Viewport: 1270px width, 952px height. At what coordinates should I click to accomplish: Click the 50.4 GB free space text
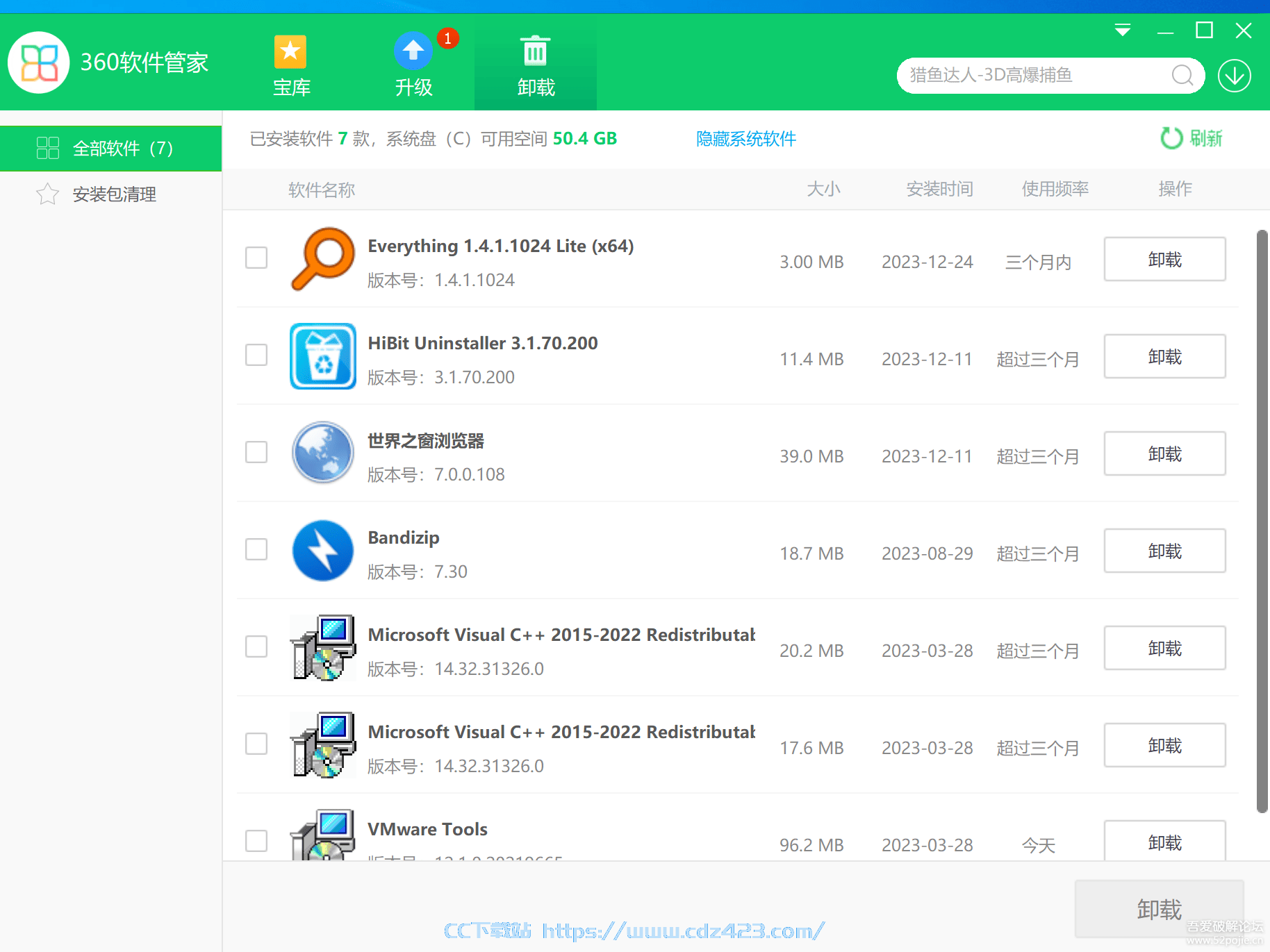coord(585,138)
